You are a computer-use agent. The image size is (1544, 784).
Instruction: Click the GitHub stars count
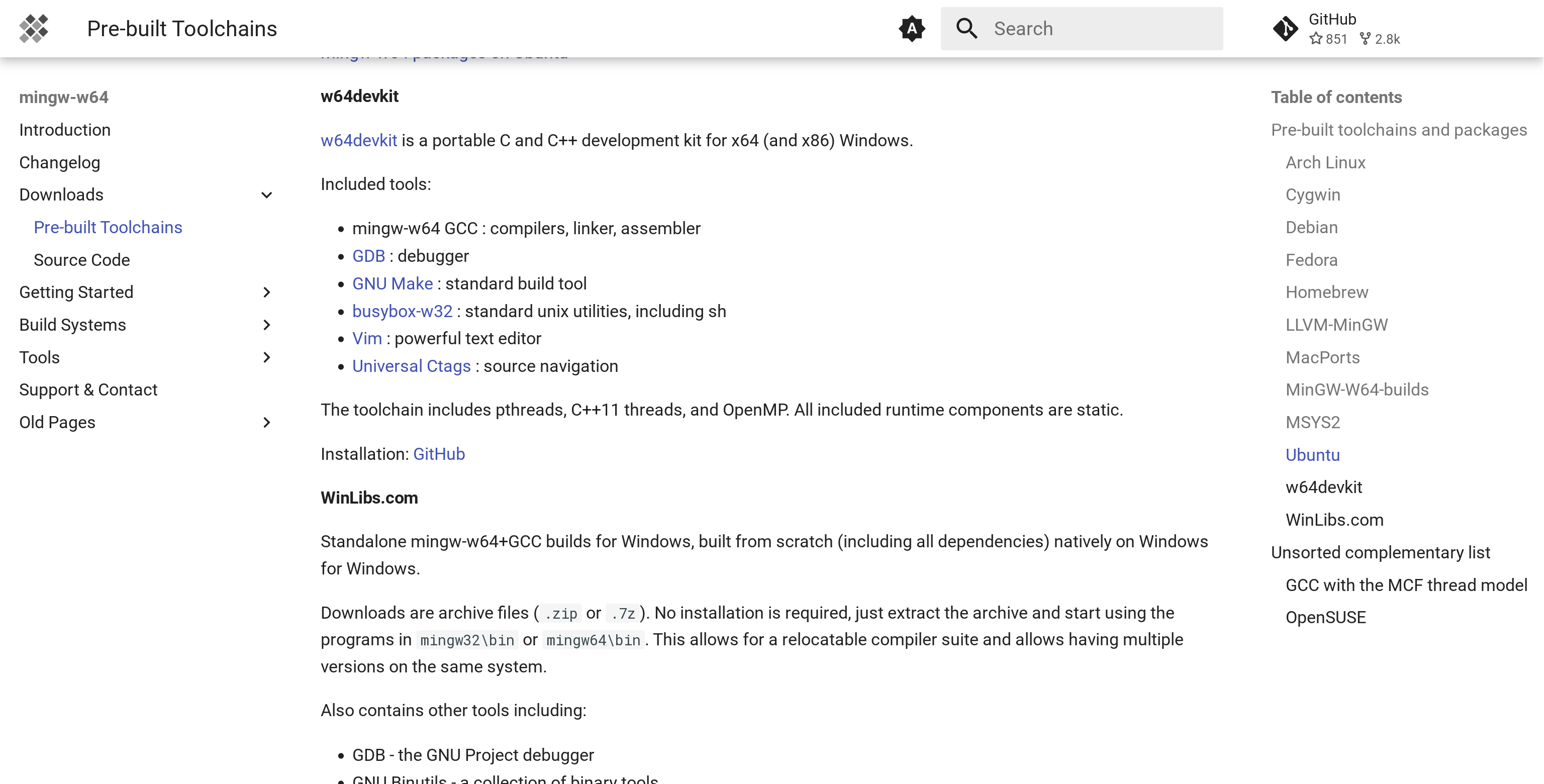tap(1328, 39)
